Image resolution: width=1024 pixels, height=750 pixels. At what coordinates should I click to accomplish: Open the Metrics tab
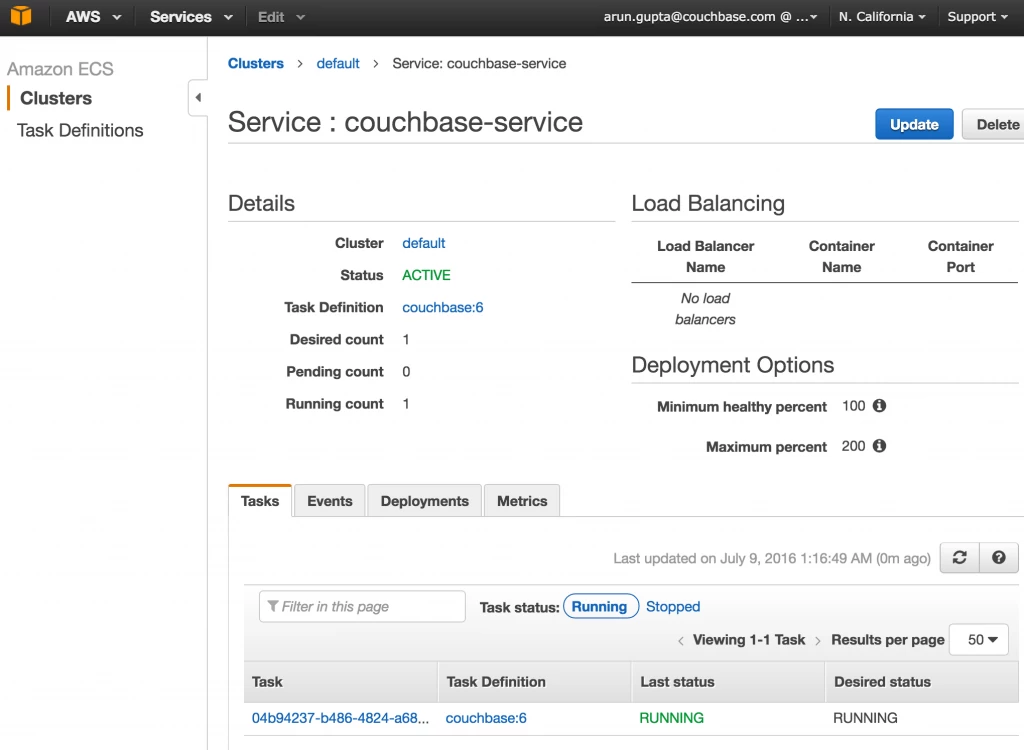point(522,501)
